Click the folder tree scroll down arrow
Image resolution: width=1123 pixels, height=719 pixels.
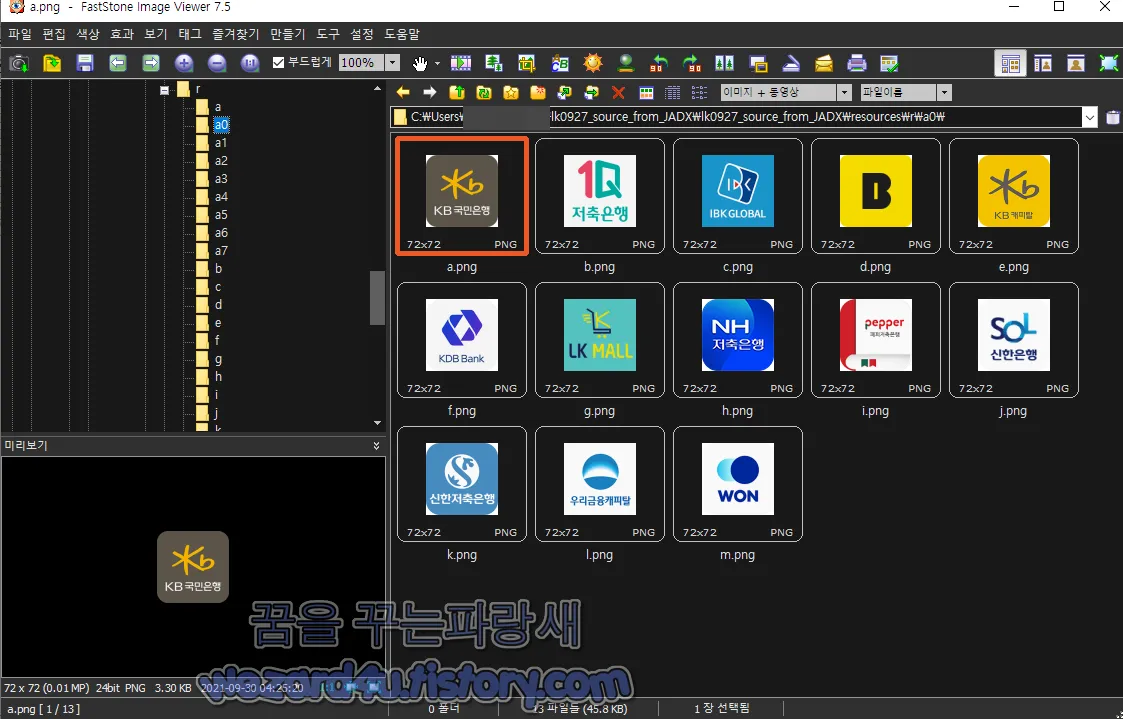click(x=377, y=423)
